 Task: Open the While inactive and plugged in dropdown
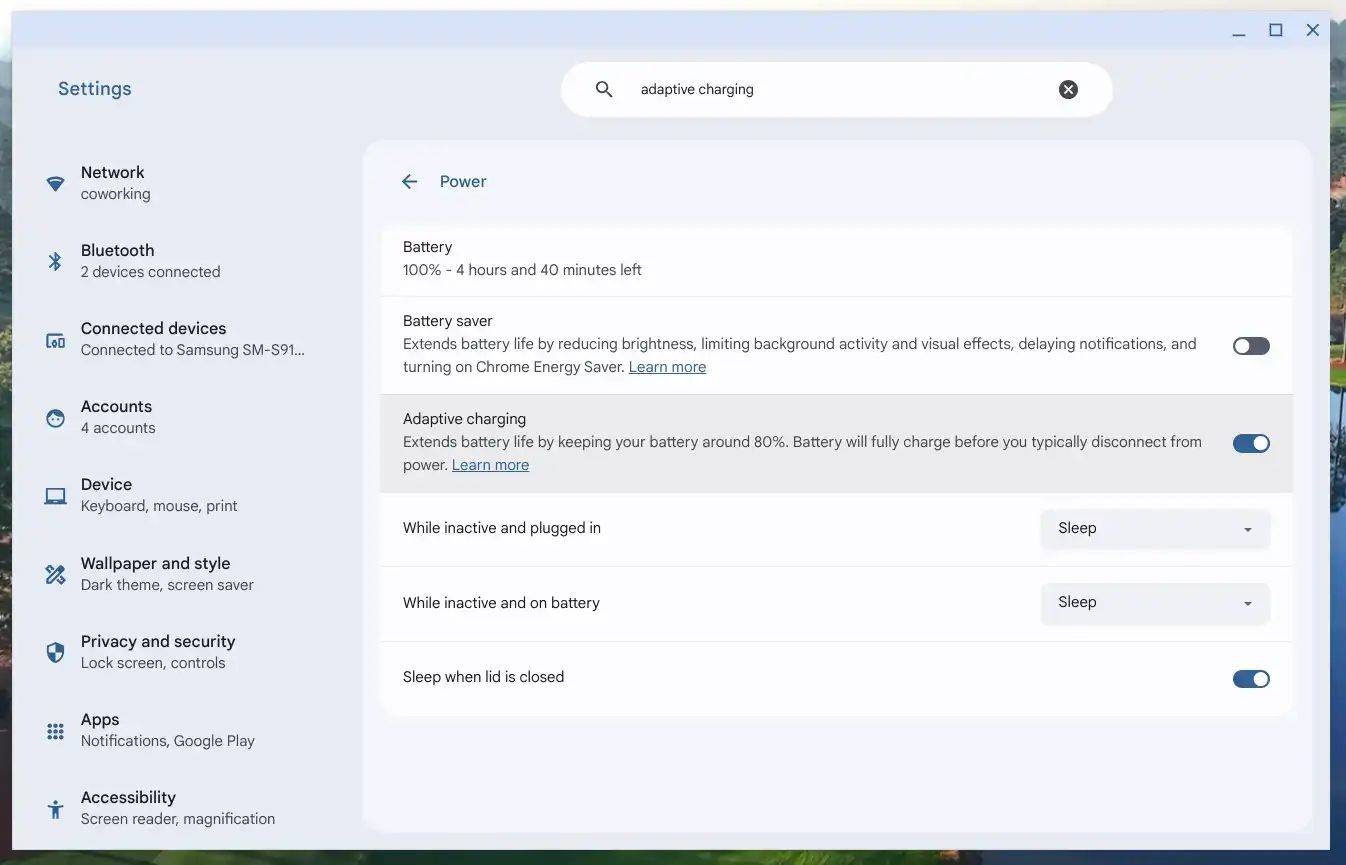click(1155, 529)
